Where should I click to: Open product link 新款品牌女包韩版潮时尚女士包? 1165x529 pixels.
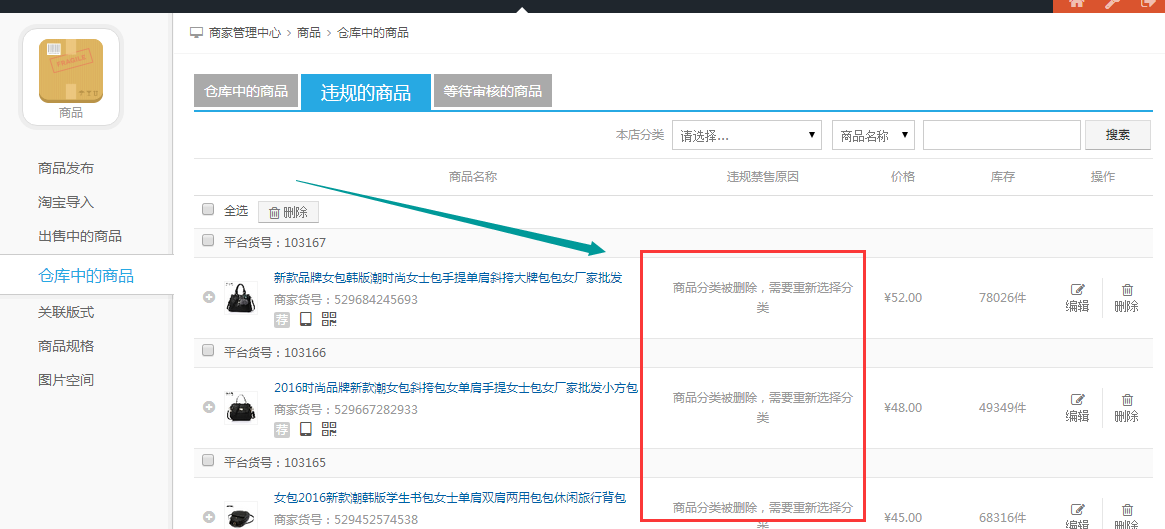click(x=448, y=278)
